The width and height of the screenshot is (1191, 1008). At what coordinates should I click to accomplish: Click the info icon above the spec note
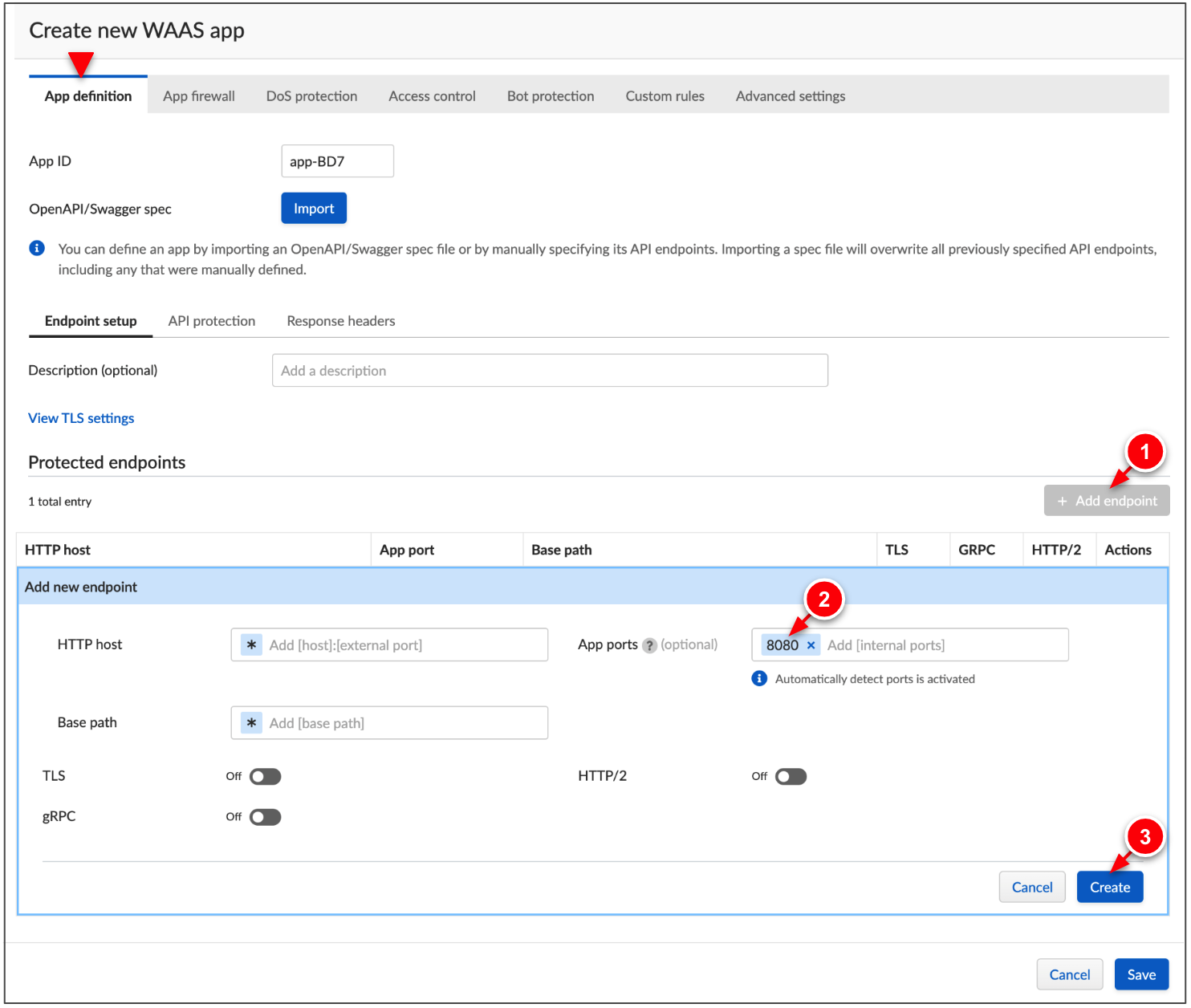point(37,248)
